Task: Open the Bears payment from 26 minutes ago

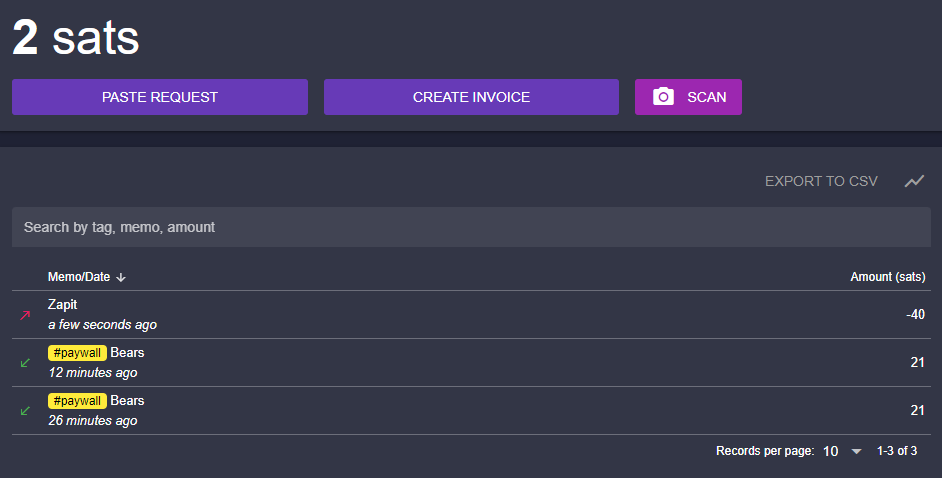Action: pyautogui.click(x=127, y=401)
